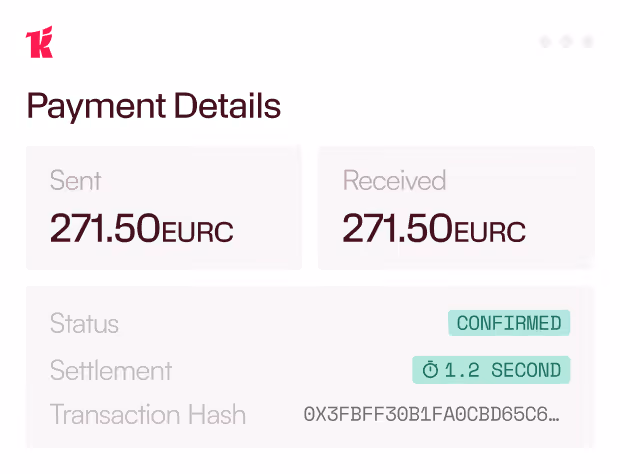
Task: Click the EURC currency in Received card
Action: [x=490, y=231]
